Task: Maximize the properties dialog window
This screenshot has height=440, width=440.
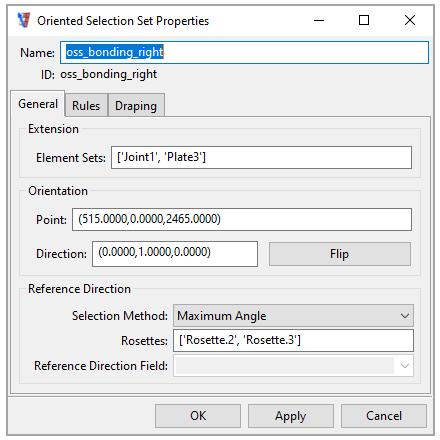Action: coord(364,21)
